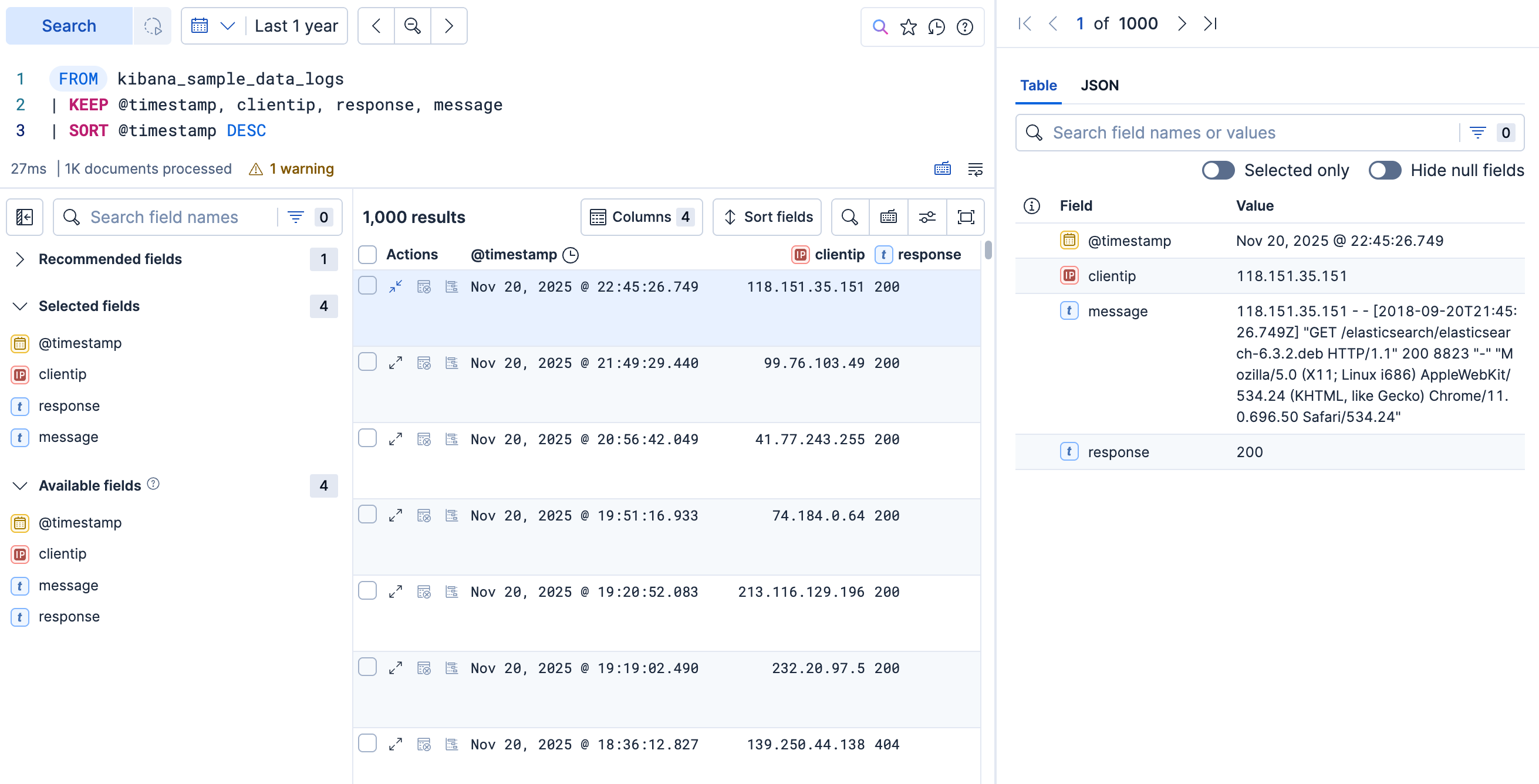Expand the first document row with the arrows icon
This screenshot has height=784, width=1539.
pos(394,286)
